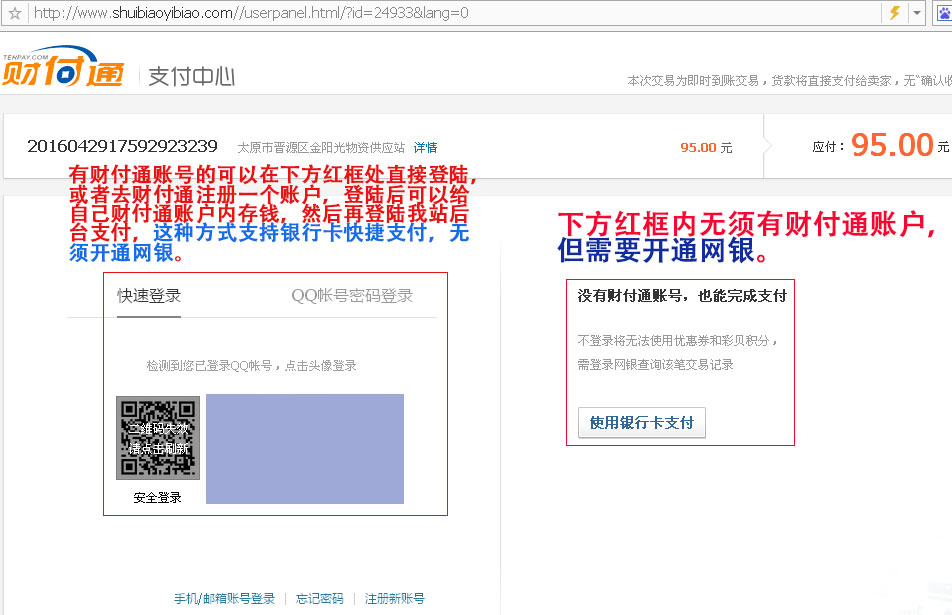Click the 注册新账号 link
The height and width of the screenshot is (615, 952).
point(394,598)
